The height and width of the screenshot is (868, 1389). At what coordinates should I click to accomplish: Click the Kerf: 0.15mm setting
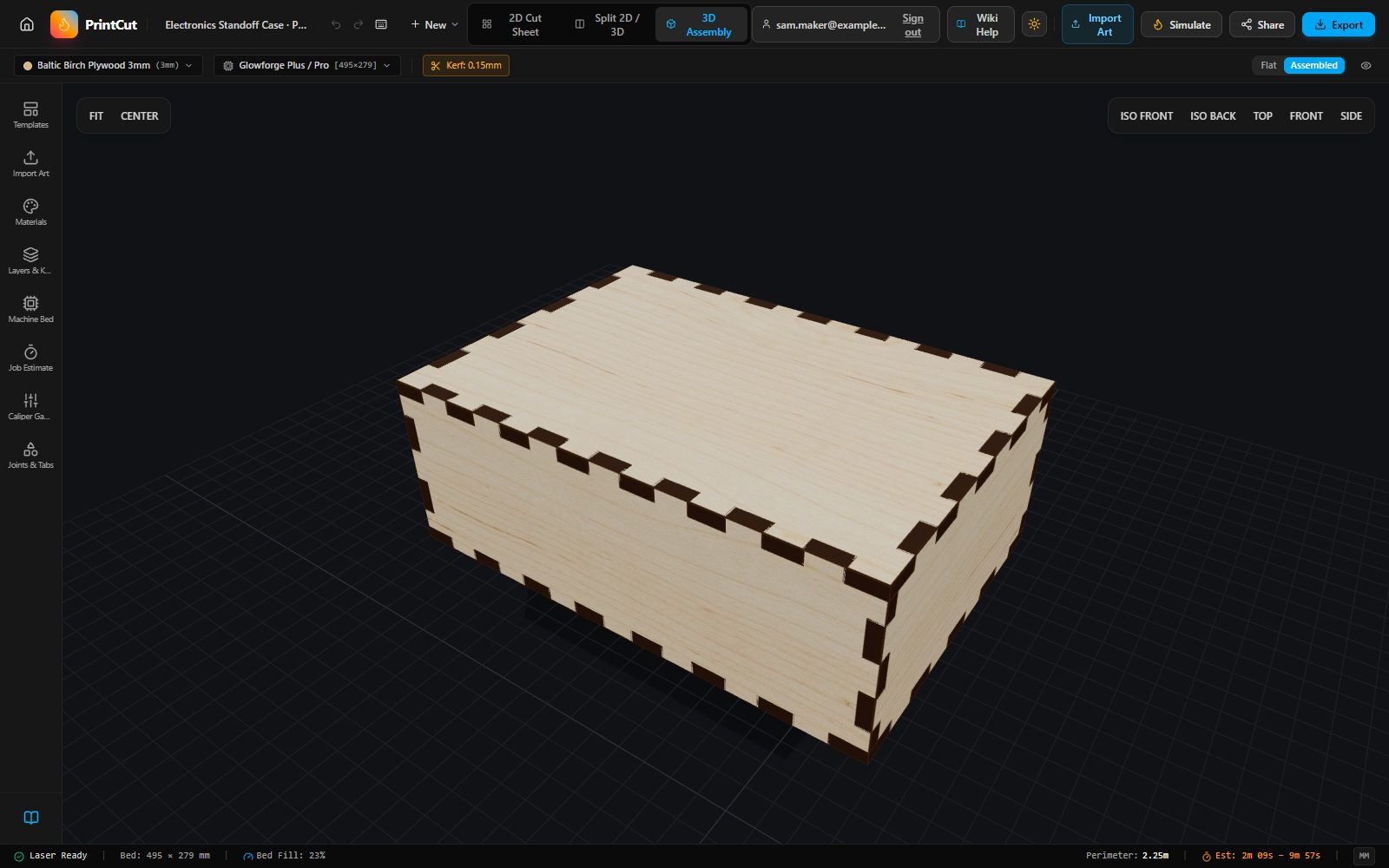click(x=466, y=65)
